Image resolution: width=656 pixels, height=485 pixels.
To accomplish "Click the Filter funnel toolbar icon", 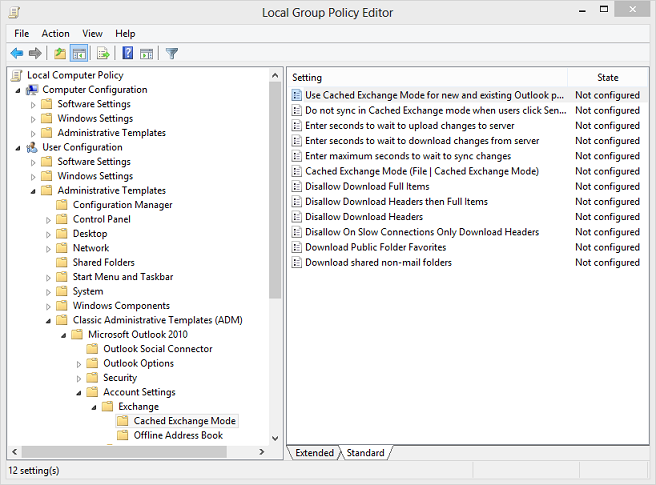I will tap(172, 53).
